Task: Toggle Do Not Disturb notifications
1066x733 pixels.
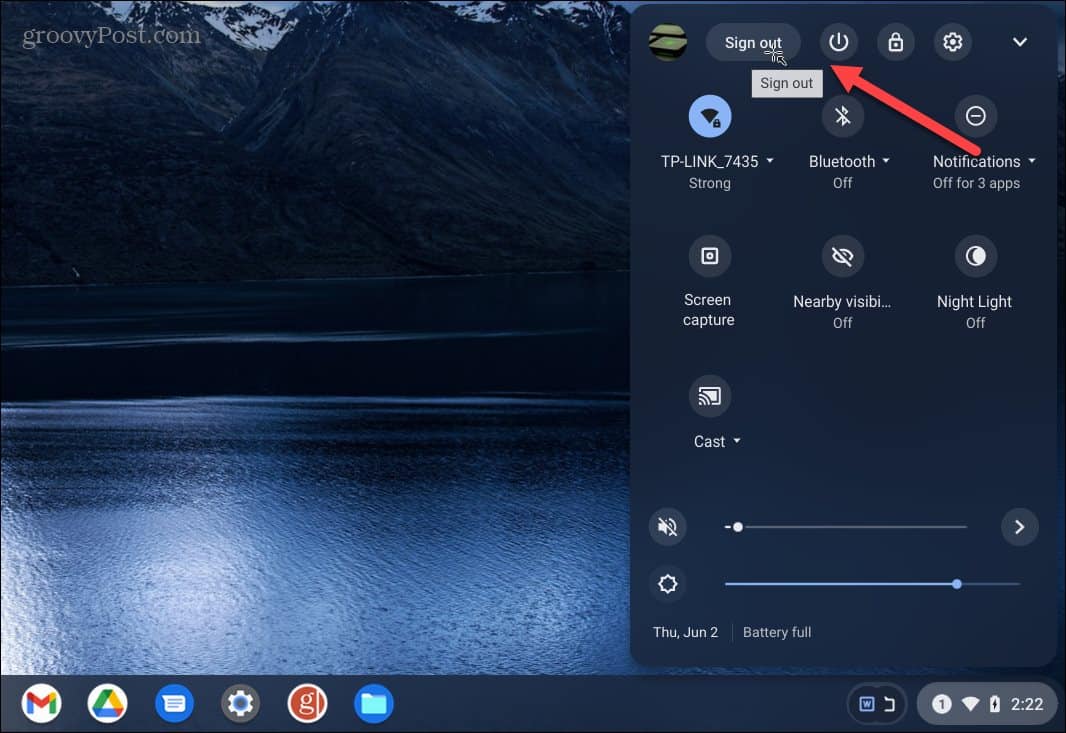Action: point(976,116)
